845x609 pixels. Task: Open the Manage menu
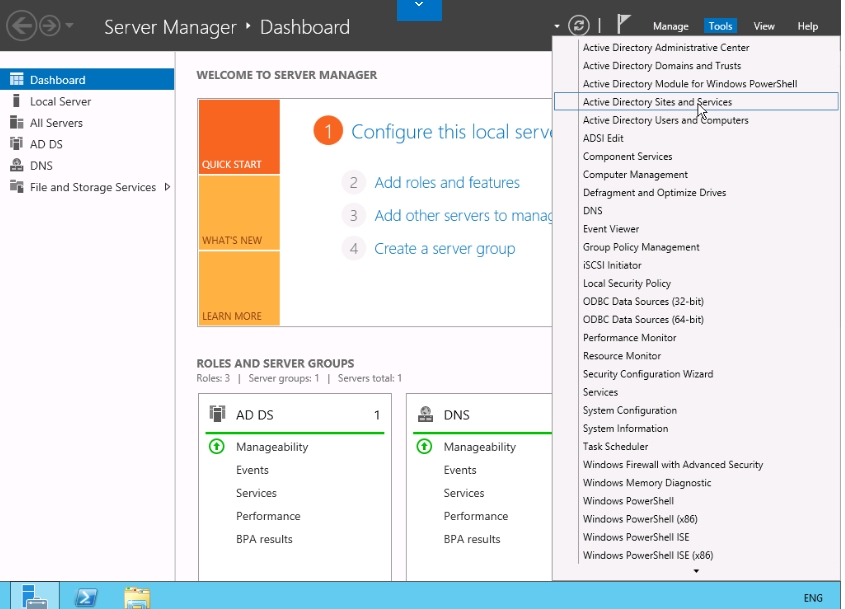coord(670,26)
